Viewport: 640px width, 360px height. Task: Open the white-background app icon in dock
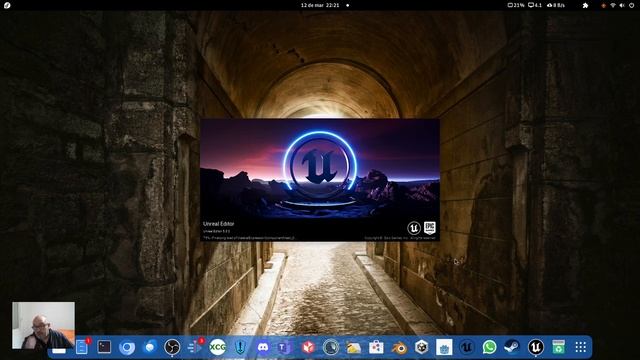tap(444, 347)
